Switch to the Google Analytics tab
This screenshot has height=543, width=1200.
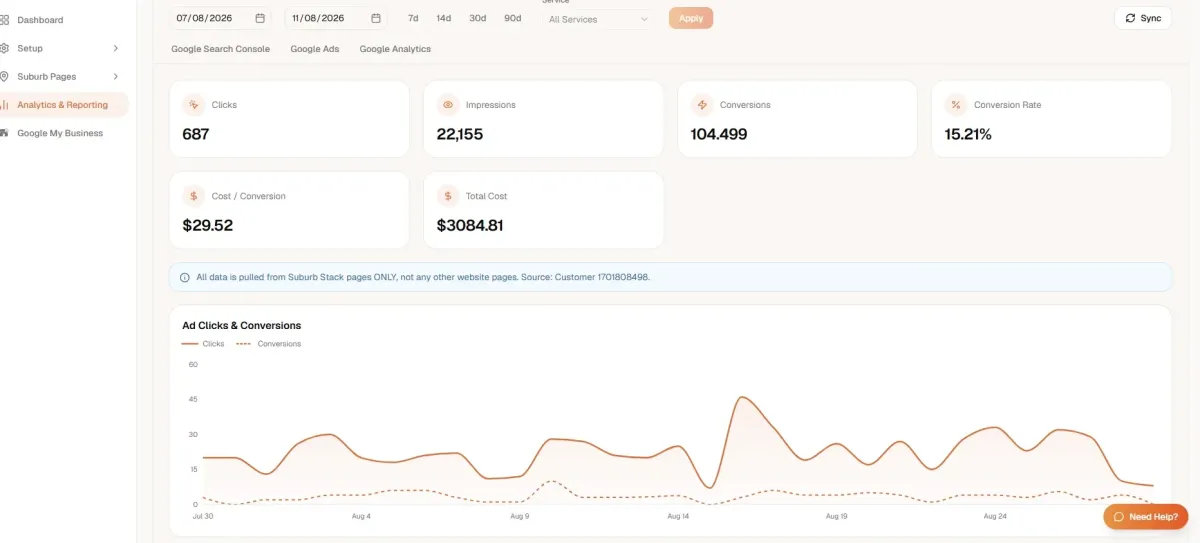395,49
